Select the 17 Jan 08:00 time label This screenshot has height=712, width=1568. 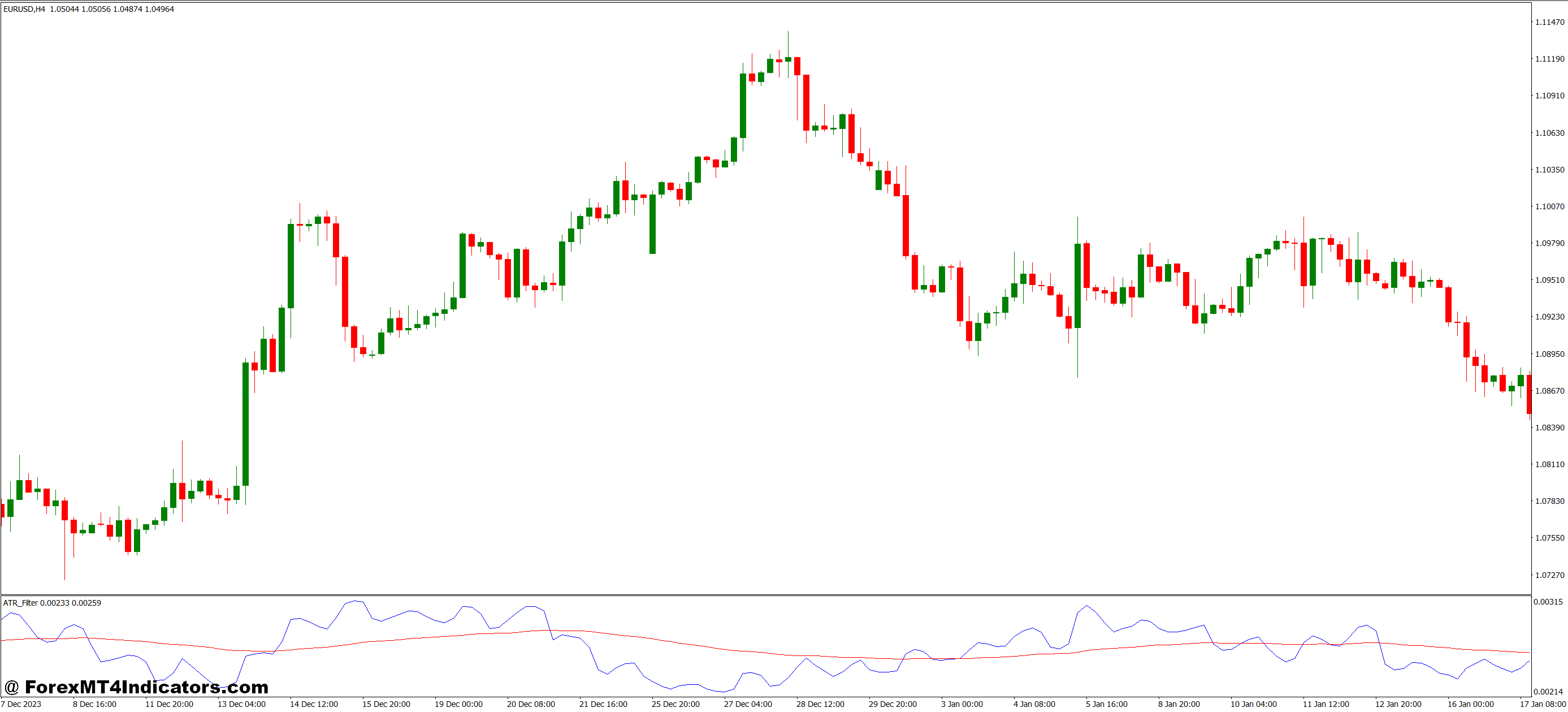click(x=1543, y=704)
